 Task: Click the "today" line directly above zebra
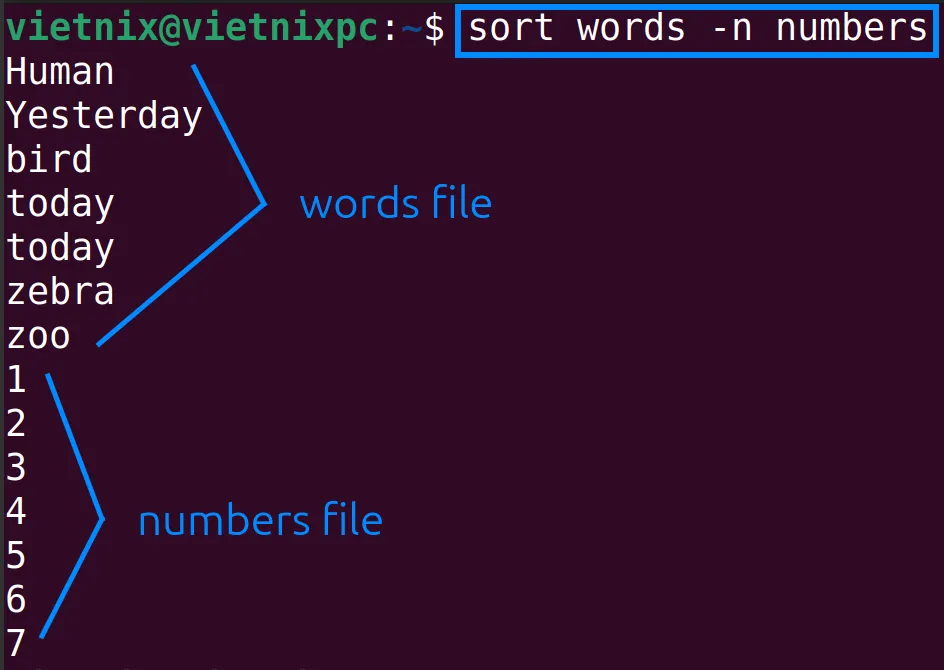(60, 249)
